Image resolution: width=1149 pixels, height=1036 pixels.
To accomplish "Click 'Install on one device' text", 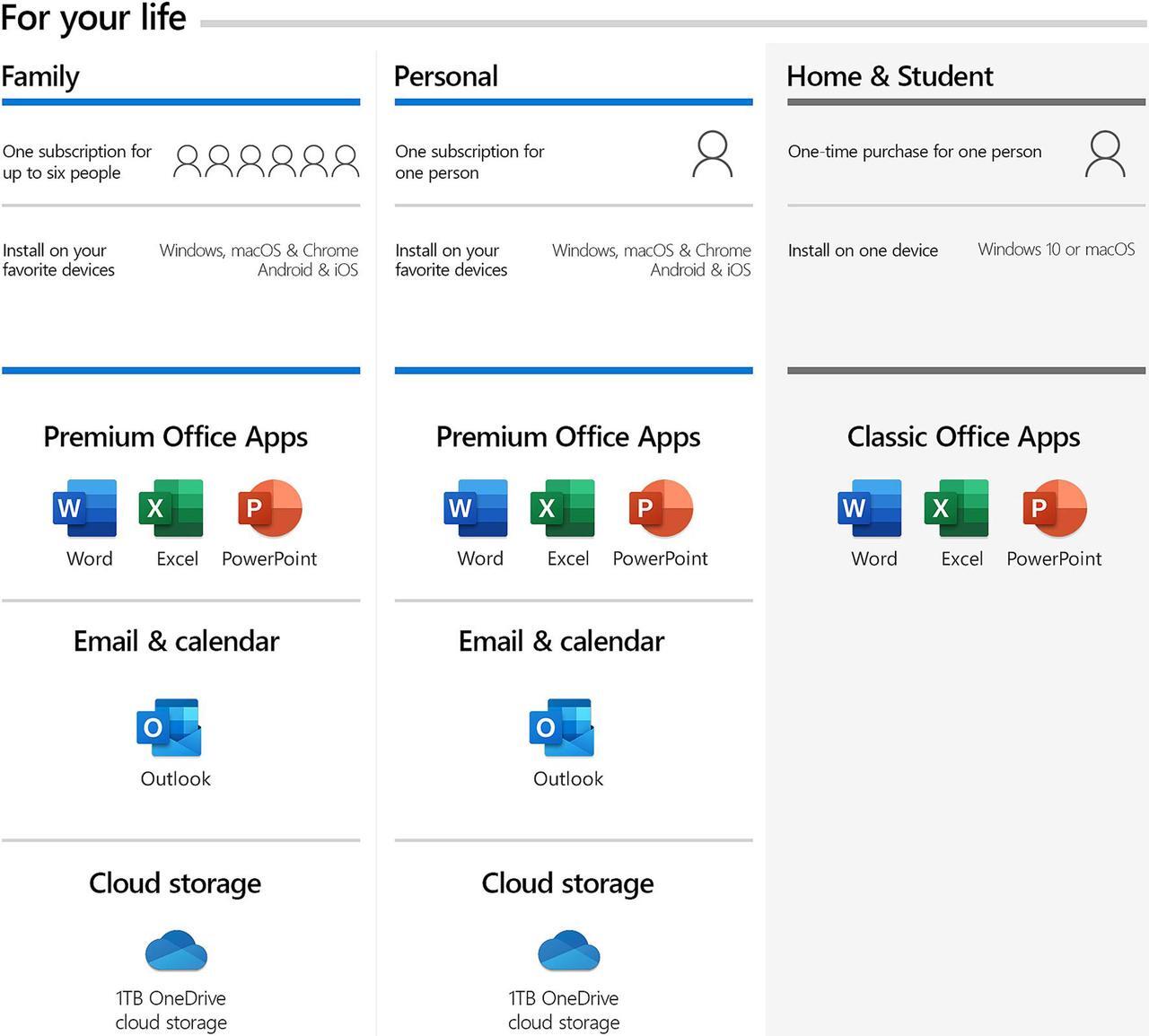I will (x=863, y=250).
